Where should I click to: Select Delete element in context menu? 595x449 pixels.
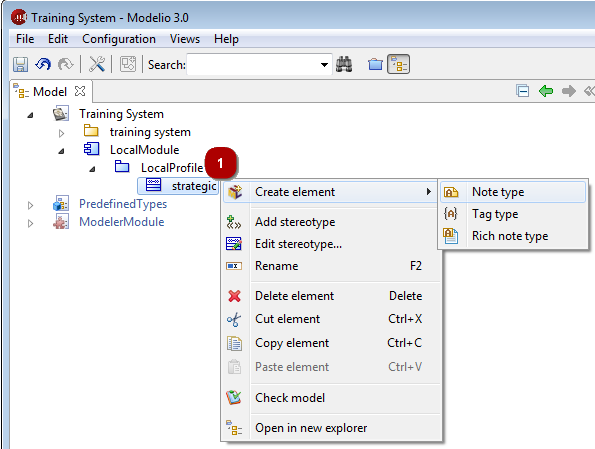(x=332, y=296)
